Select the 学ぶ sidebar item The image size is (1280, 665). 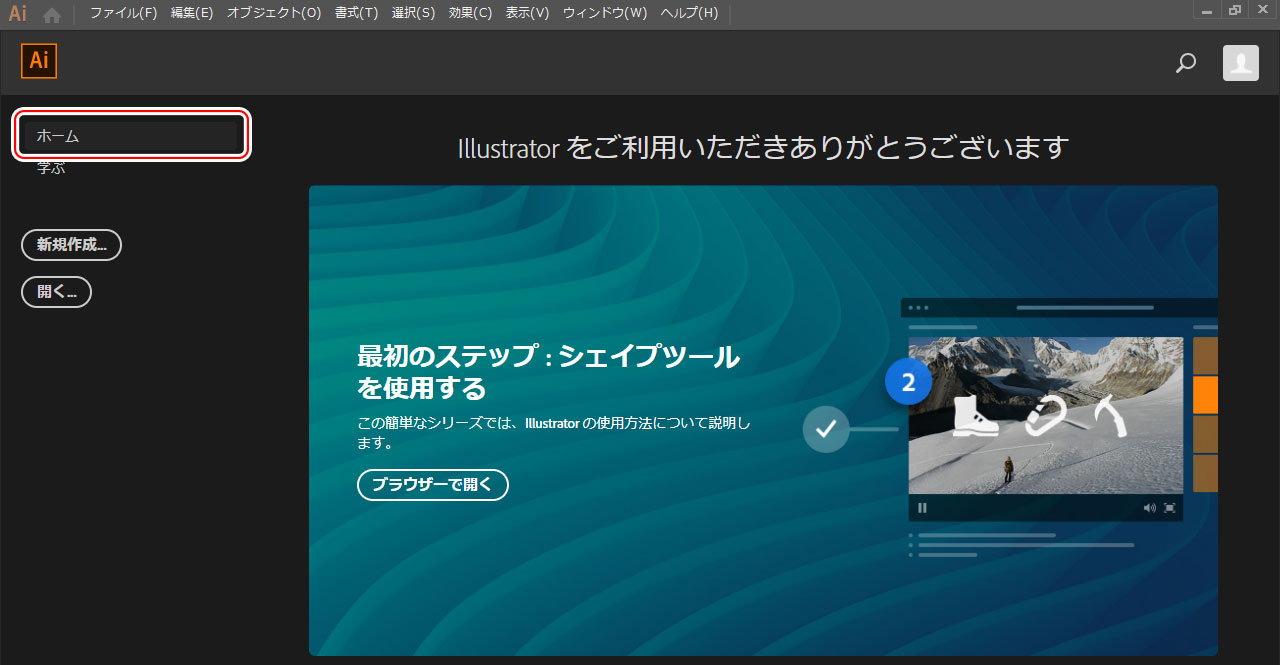(x=51, y=168)
